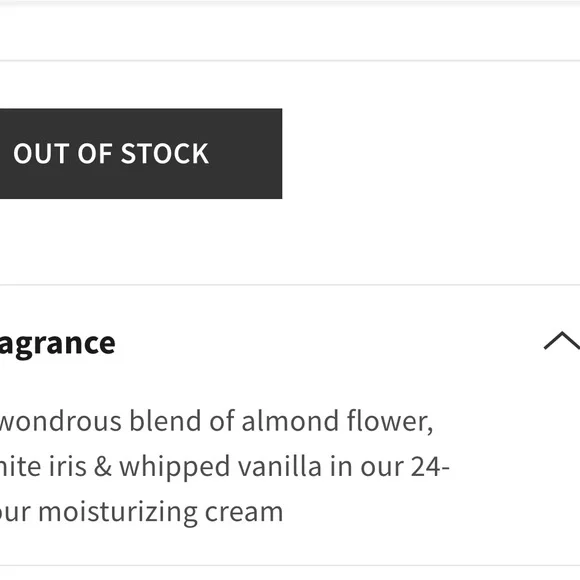This screenshot has height=580, width=580.
Task: Click the word "moisturizing" in the description
Action: tap(118, 513)
